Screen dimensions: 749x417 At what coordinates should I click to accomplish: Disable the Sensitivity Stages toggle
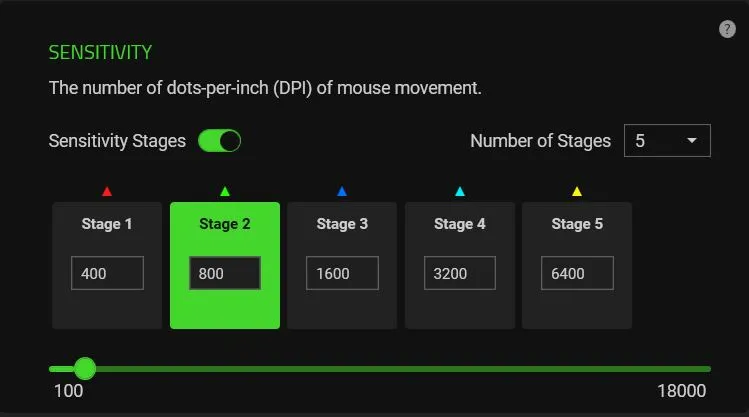[220, 141]
